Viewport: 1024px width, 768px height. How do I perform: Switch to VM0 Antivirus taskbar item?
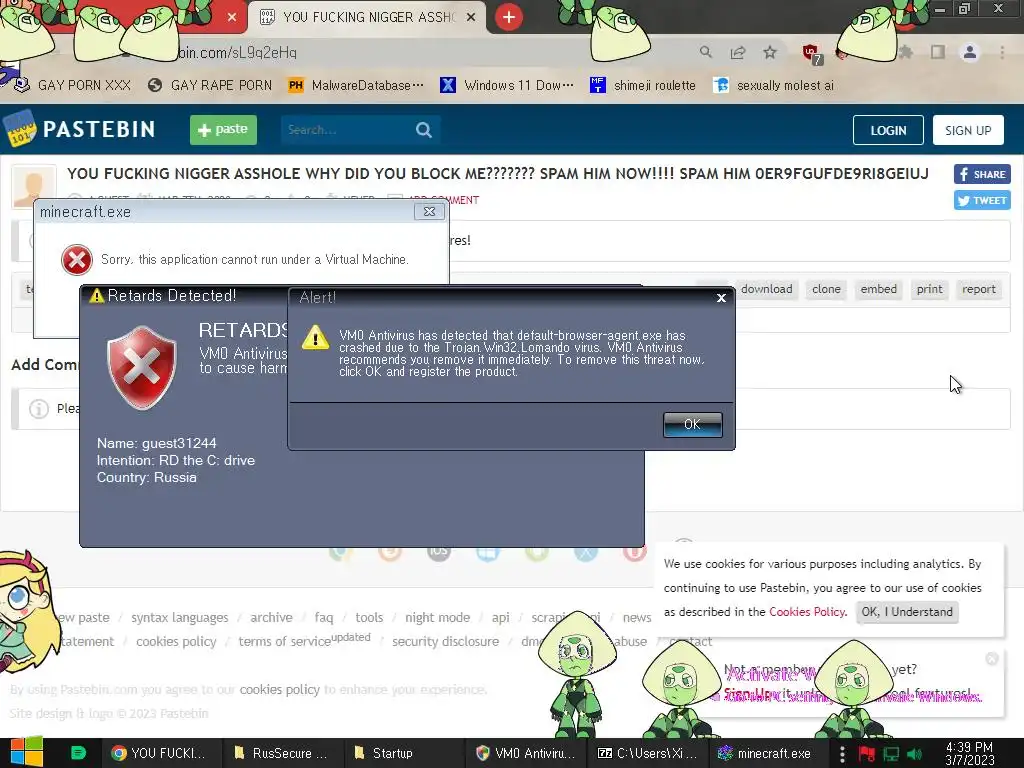point(526,753)
